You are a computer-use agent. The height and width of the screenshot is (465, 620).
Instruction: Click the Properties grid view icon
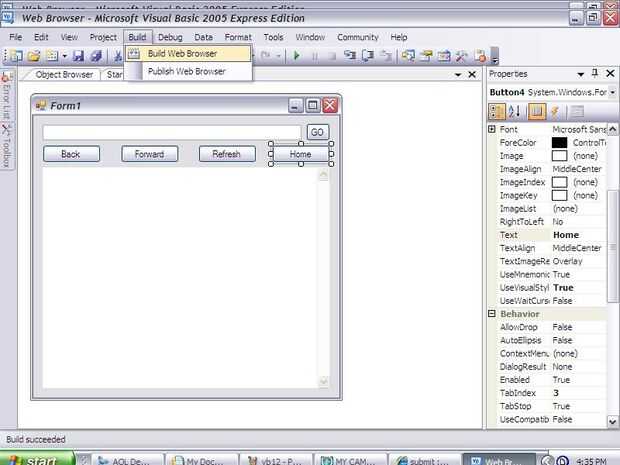pos(537,112)
